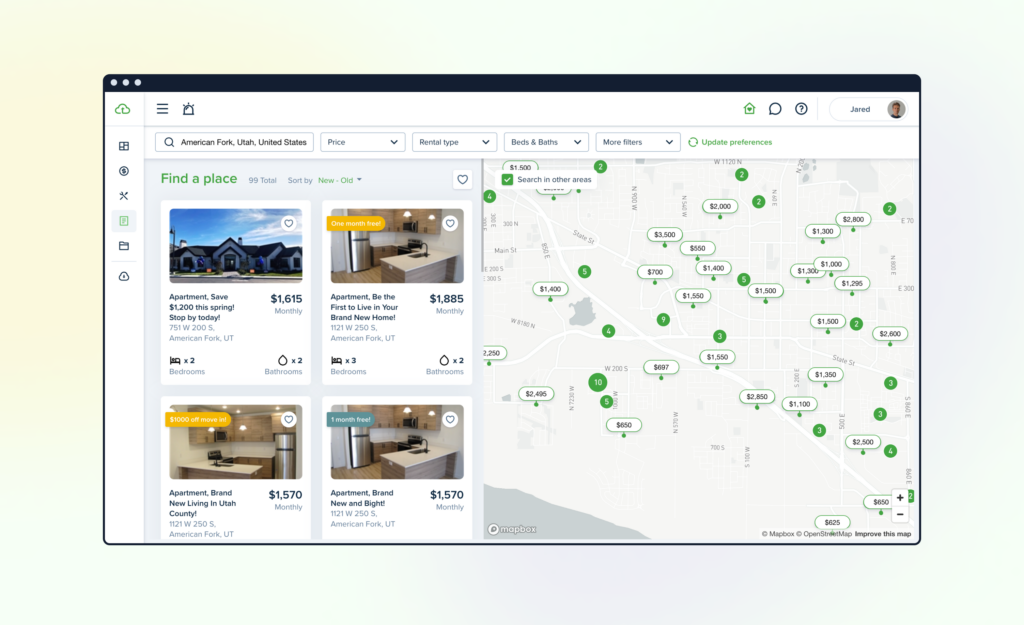Click the $697 map price marker
The height and width of the screenshot is (625, 1024).
tap(661, 367)
